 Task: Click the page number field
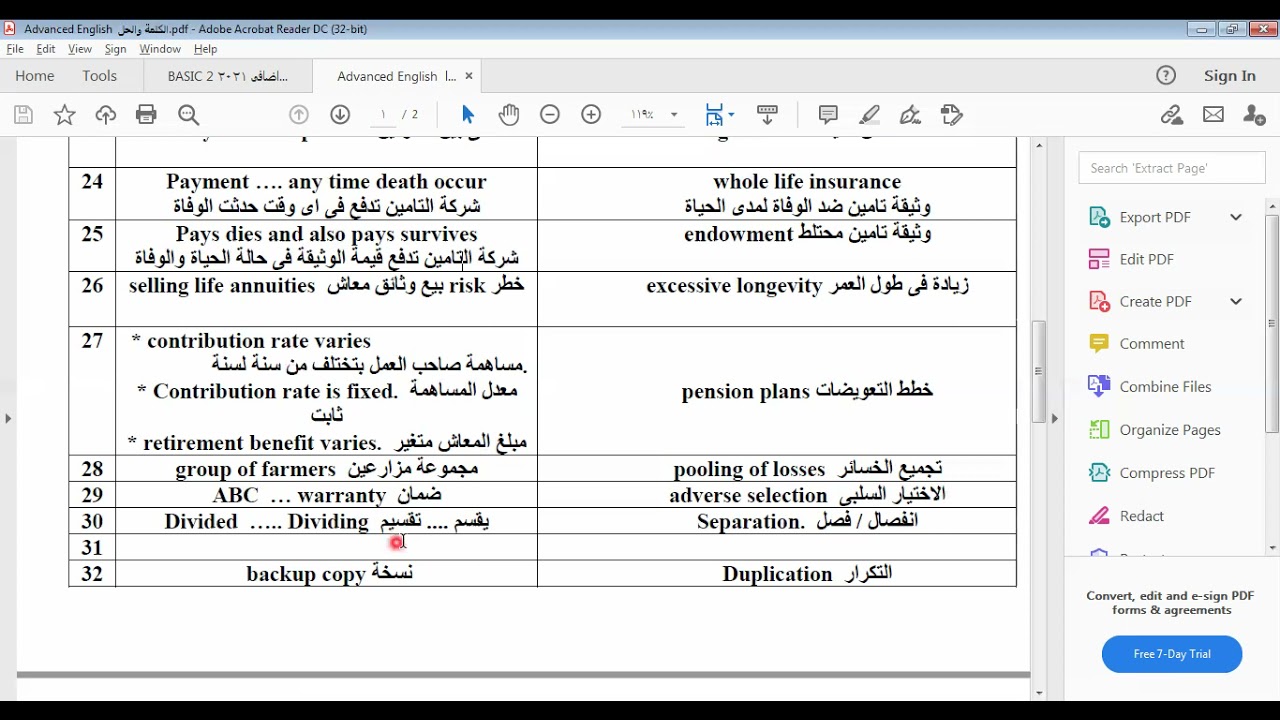click(382, 115)
